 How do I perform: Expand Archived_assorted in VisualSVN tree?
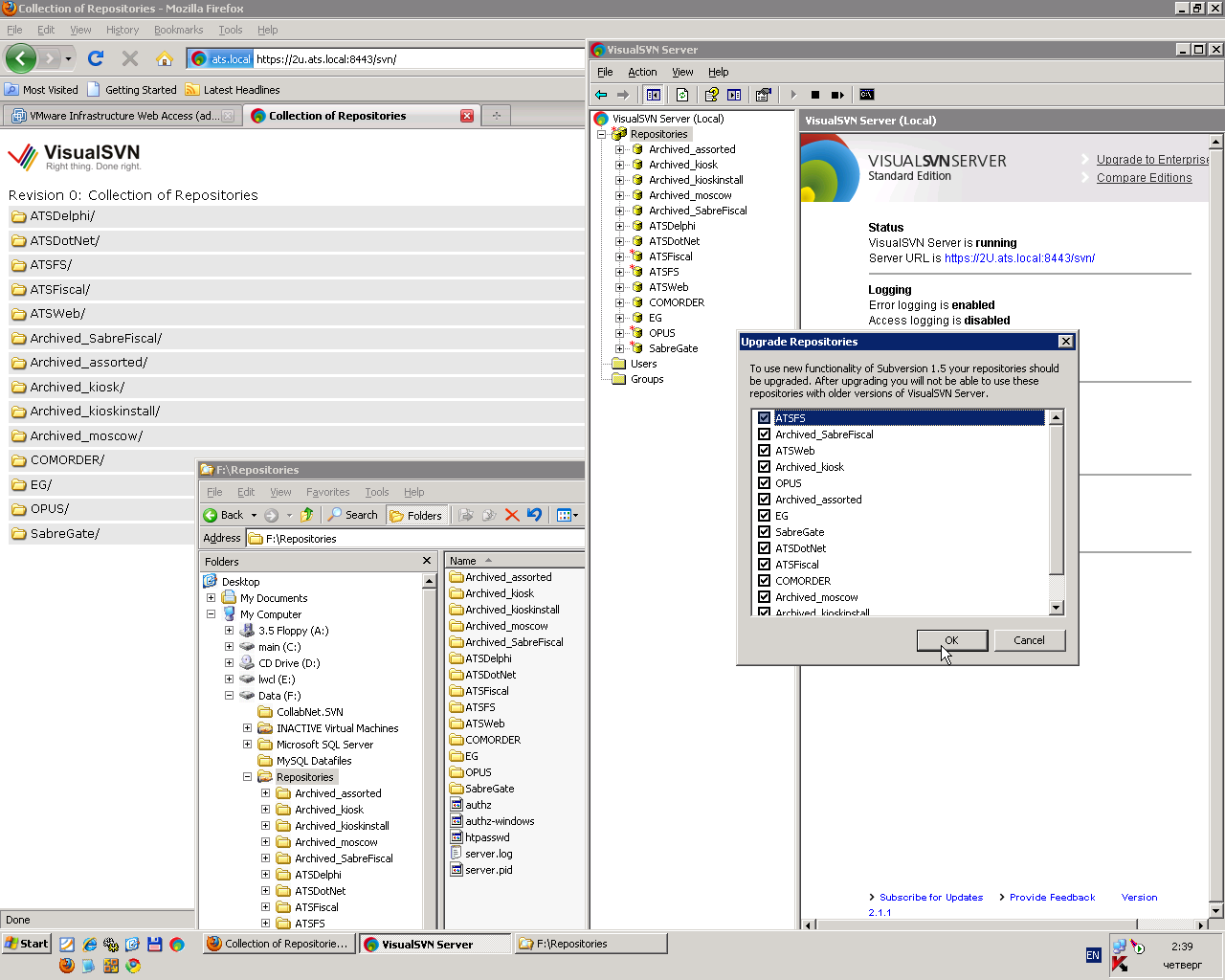click(x=619, y=149)
